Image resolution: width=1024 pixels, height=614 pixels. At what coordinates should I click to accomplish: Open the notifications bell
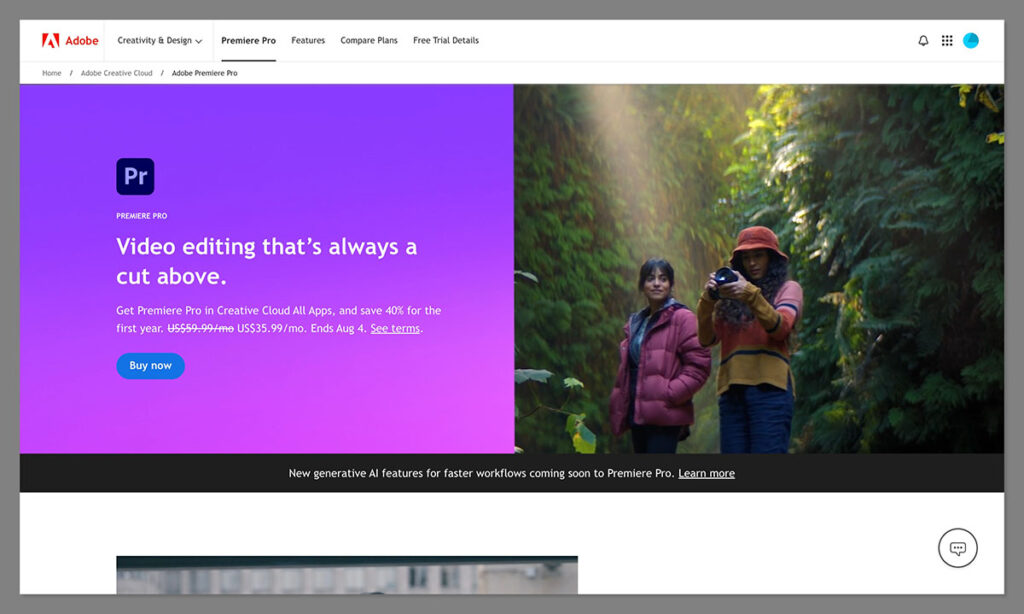(x=923, y=40)
